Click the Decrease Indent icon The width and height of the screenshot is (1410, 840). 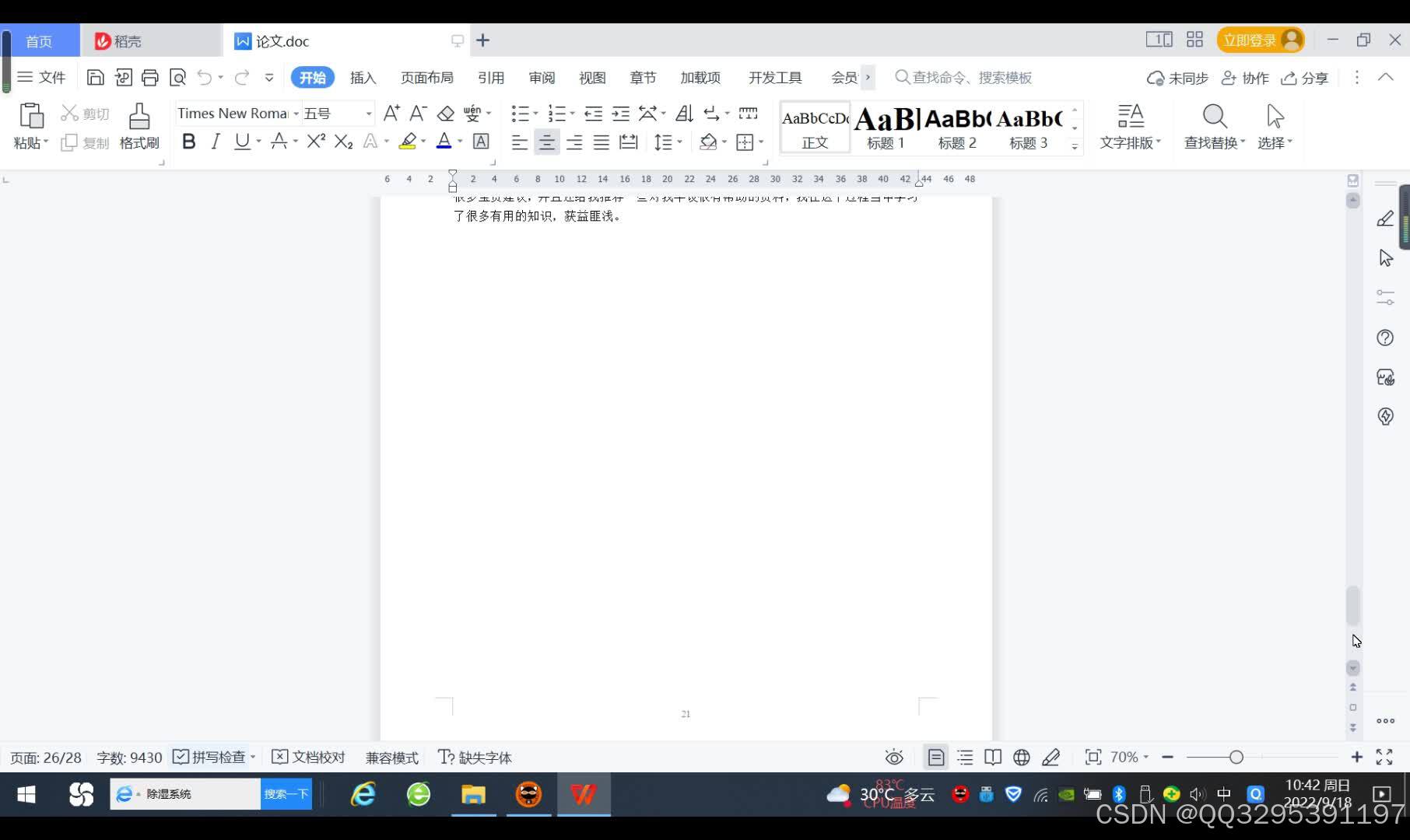click(x=593, y=114)
